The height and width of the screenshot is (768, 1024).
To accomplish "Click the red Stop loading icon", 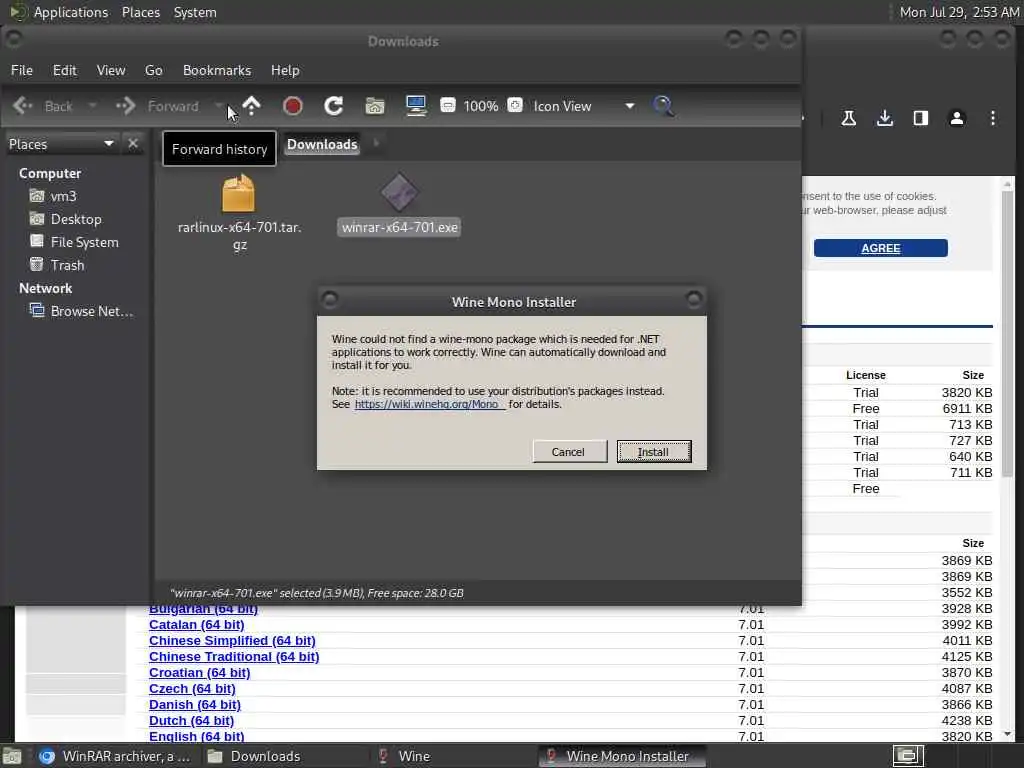I will [x=293, y=106].
